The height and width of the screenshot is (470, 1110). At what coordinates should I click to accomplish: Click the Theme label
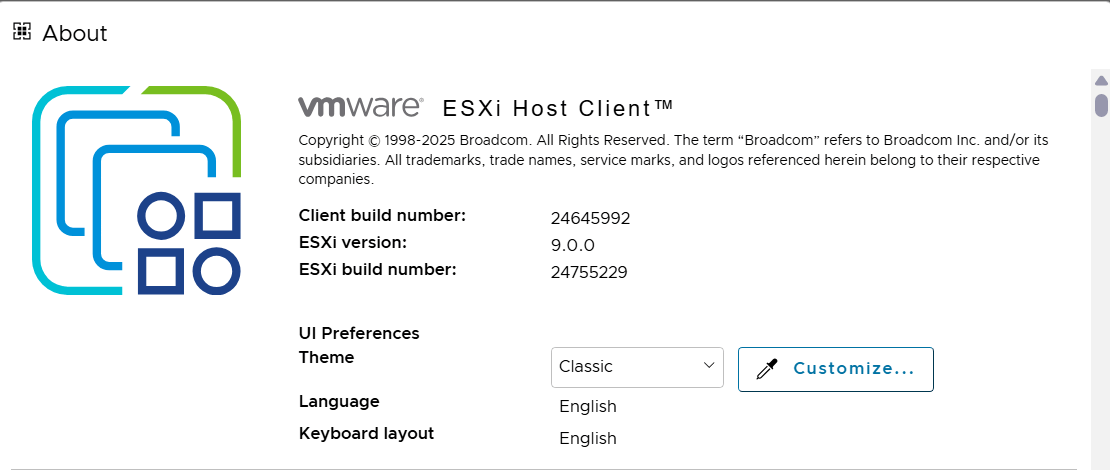tap(326, 358)
